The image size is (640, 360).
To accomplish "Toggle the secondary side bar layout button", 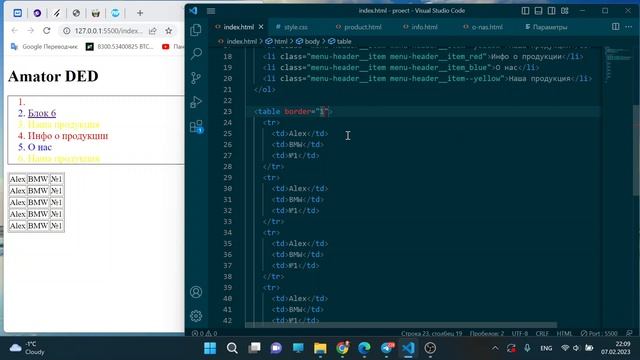I will pos(551,11).
